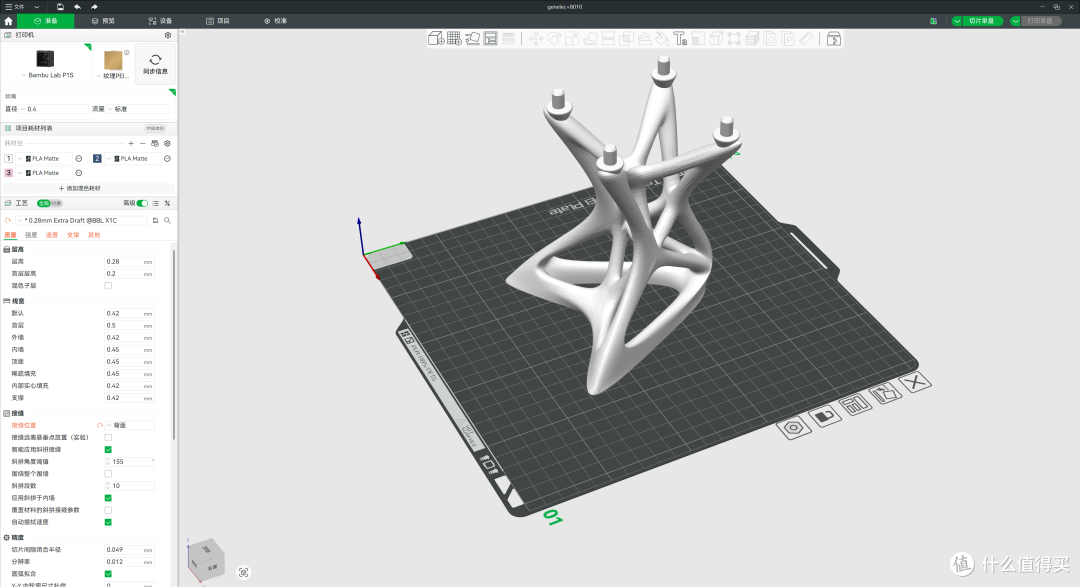Open the Support settings tab
The height and width of the screenshot is (587, 1080).
click(x=73, y=235)
